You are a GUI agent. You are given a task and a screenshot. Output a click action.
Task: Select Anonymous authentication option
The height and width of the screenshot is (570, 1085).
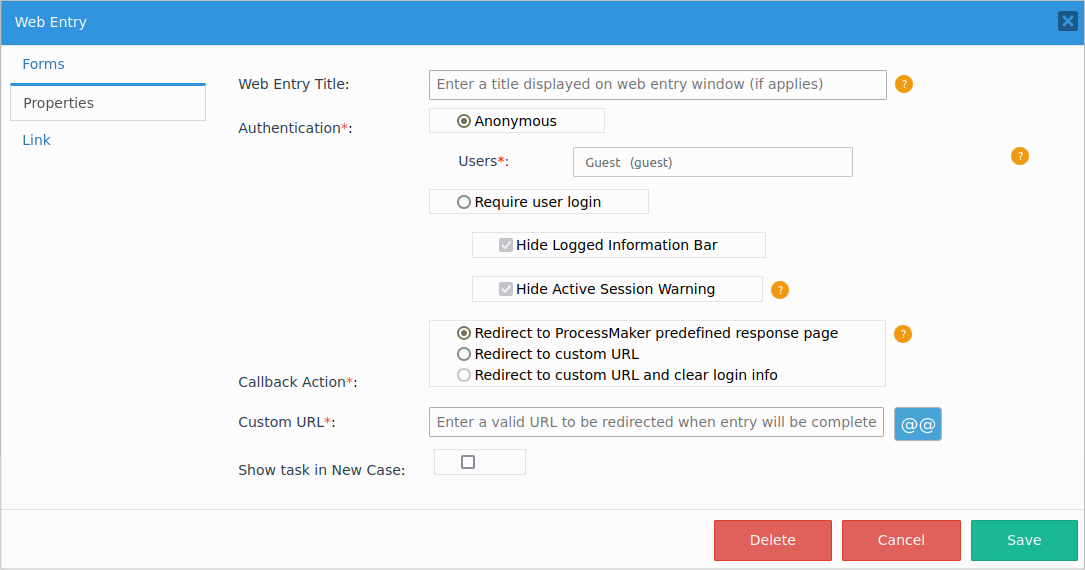coord(464,121)
